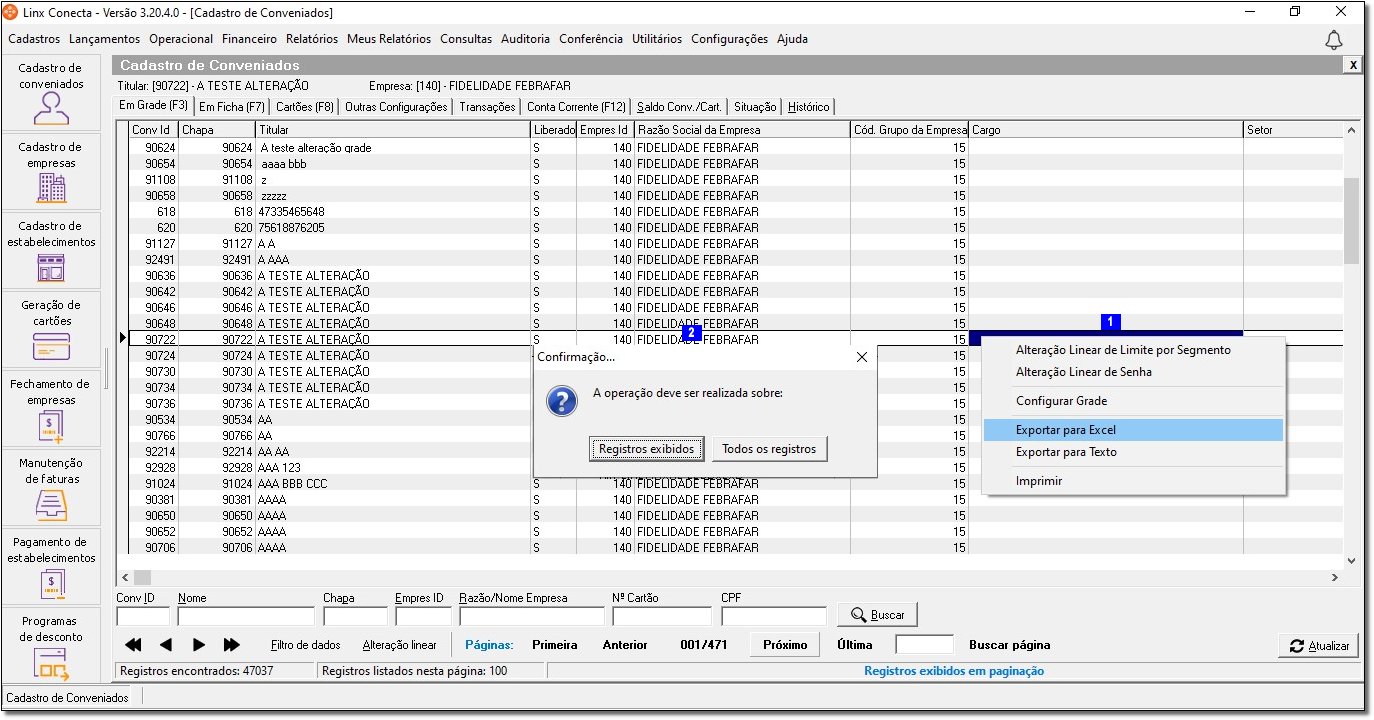Switch to the Cartões (F8) tab

(x=305, y=107)
